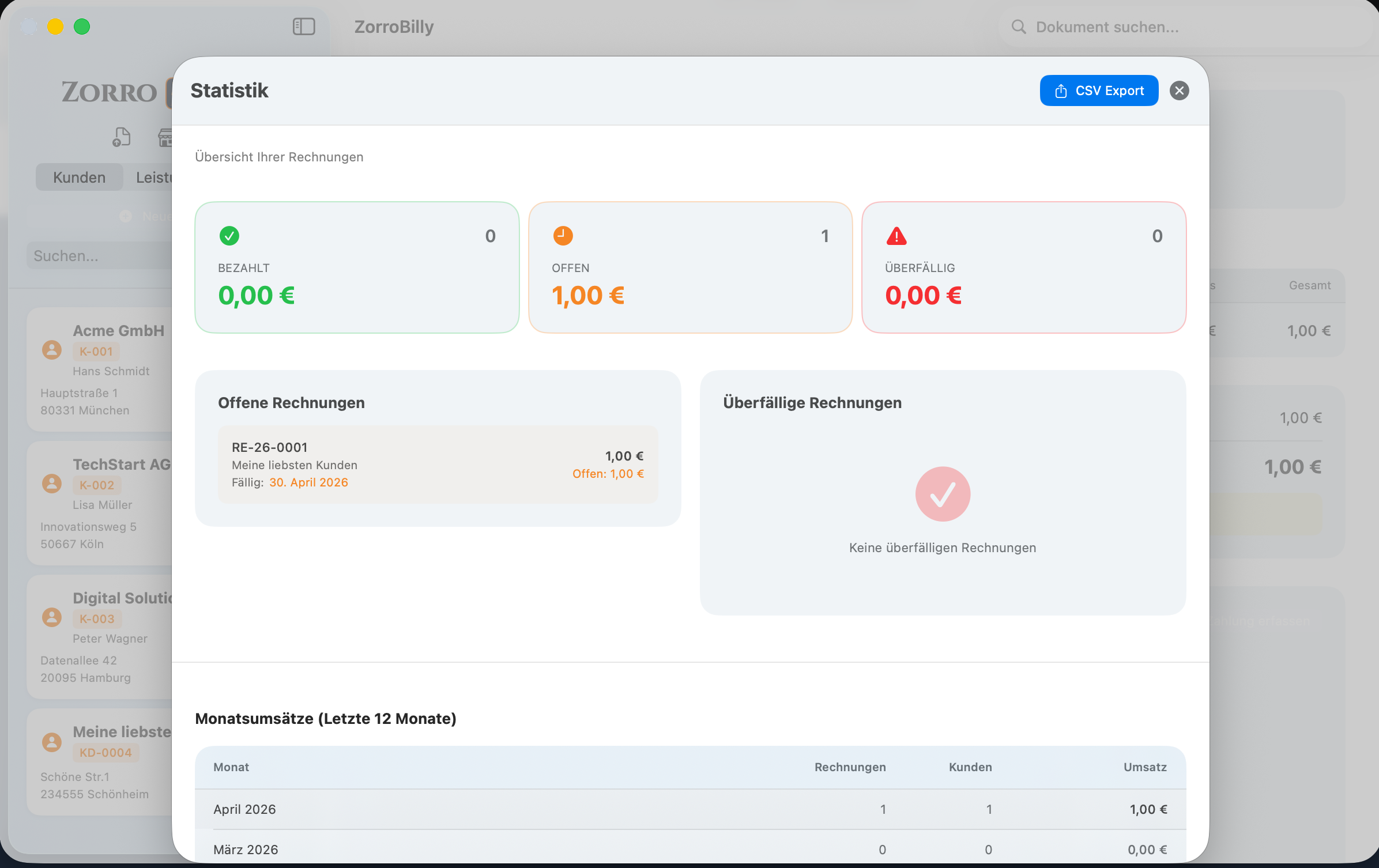Open the TechStart AG customer card
The height and width of the screenshot is (868, 1379).
[99, 503]
